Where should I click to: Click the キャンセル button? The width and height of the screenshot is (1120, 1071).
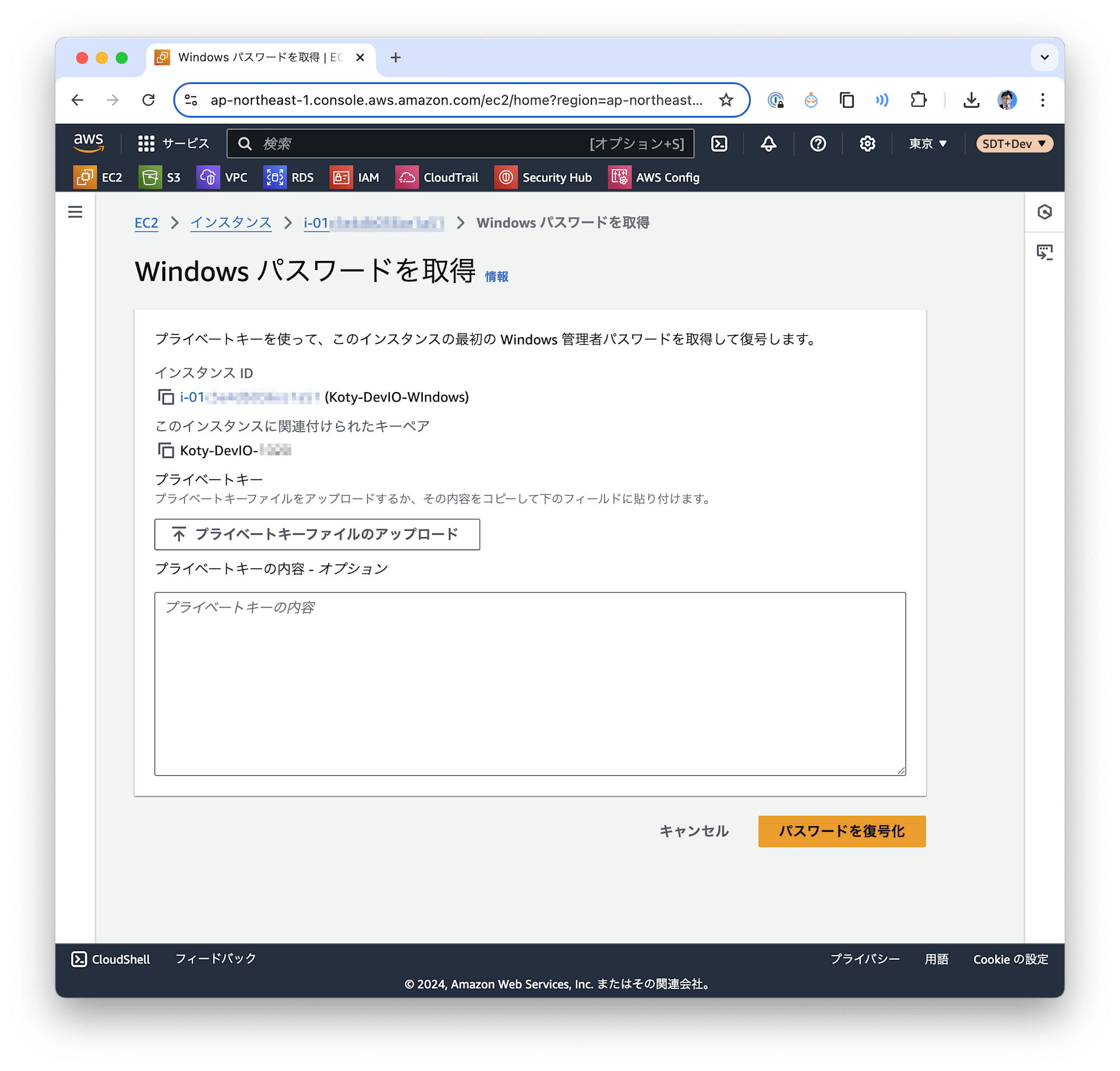[694, 831]
